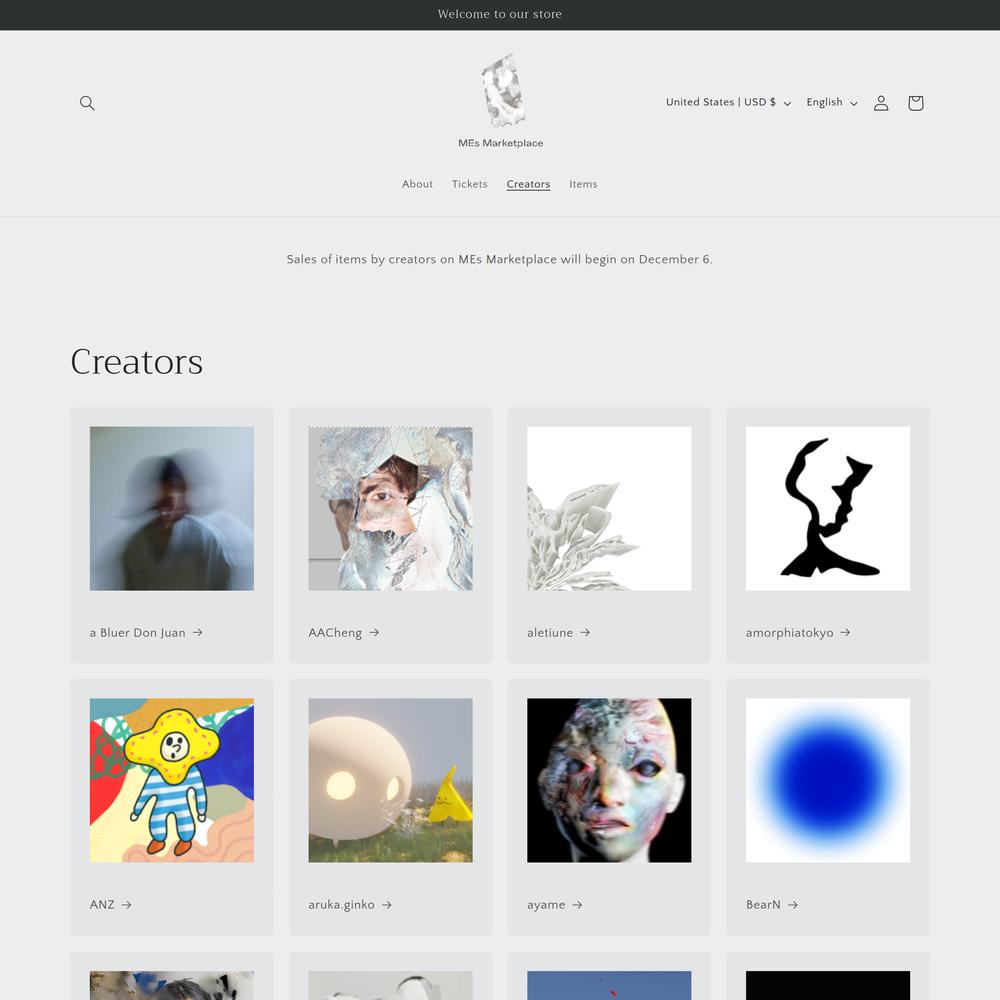
Task: Select the Creators menu item
Action: [x=528, y=184]
